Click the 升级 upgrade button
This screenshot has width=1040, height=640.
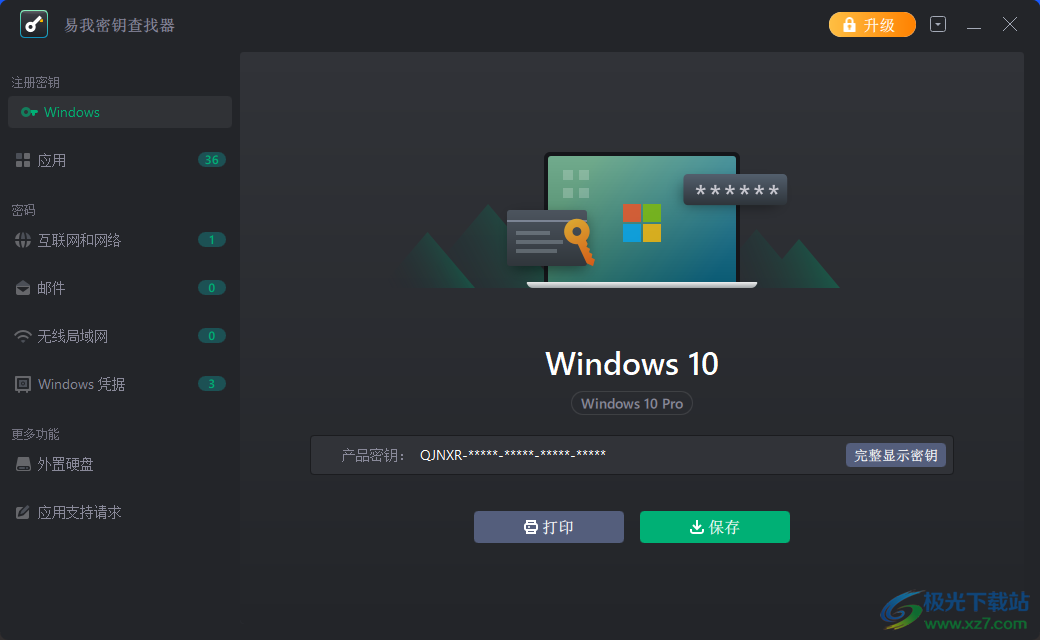coord(872,25)
